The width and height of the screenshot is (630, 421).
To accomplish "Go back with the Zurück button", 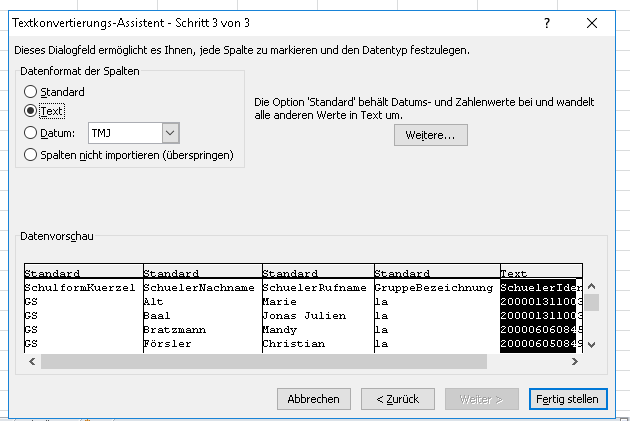I will tap(397, 398).
